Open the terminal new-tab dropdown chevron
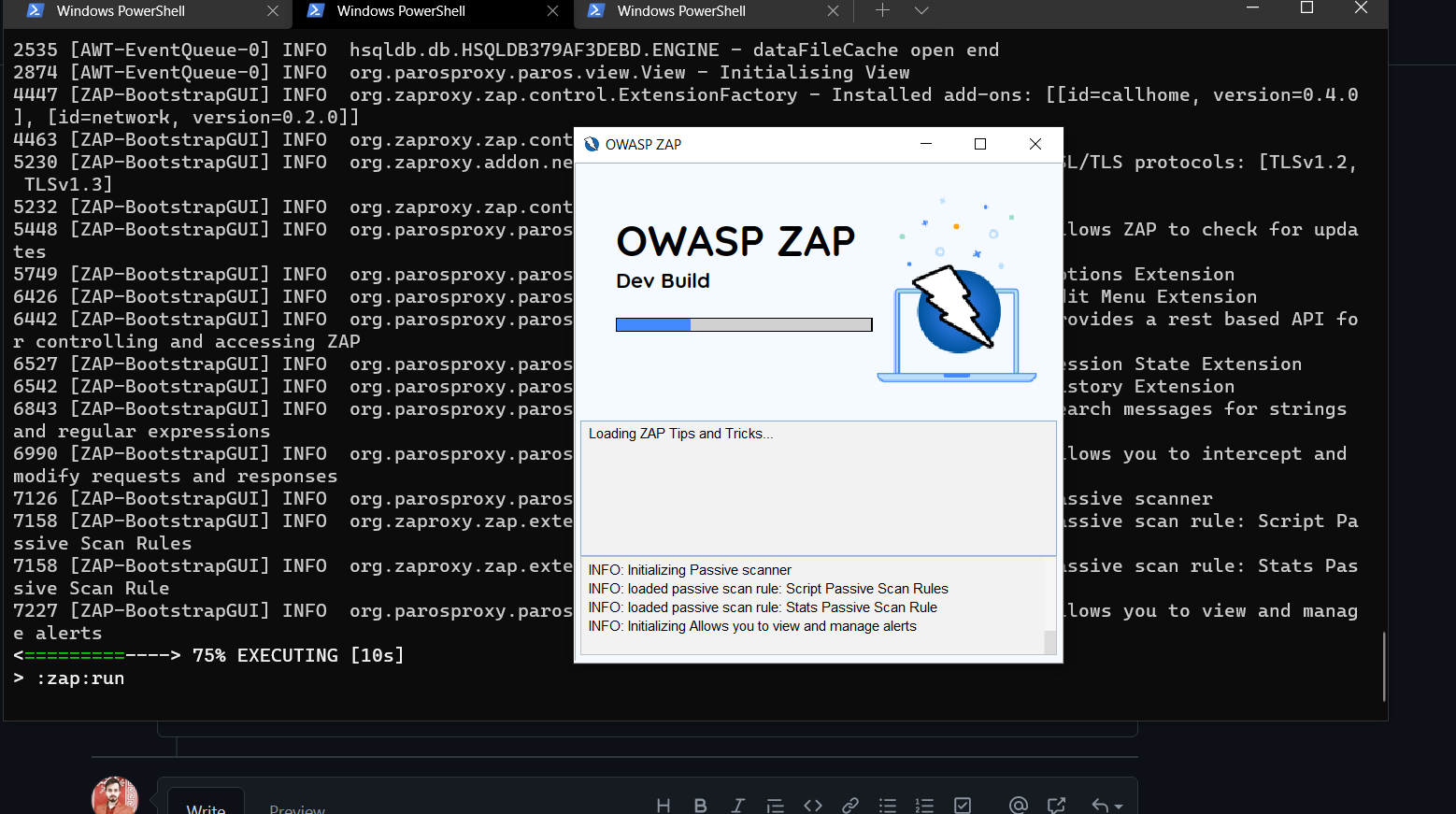Screen dimensions: 1456x814 (x=921, y=11)
